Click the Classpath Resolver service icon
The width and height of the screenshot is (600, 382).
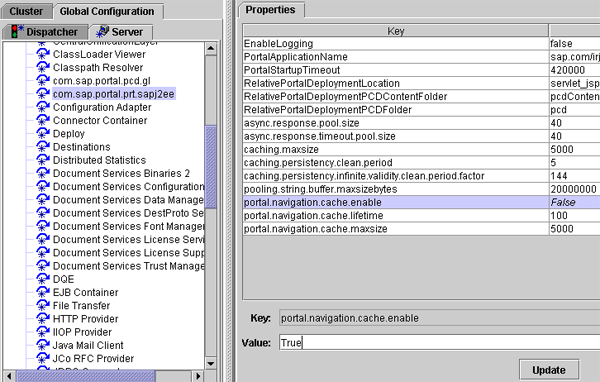pos(43,67)
